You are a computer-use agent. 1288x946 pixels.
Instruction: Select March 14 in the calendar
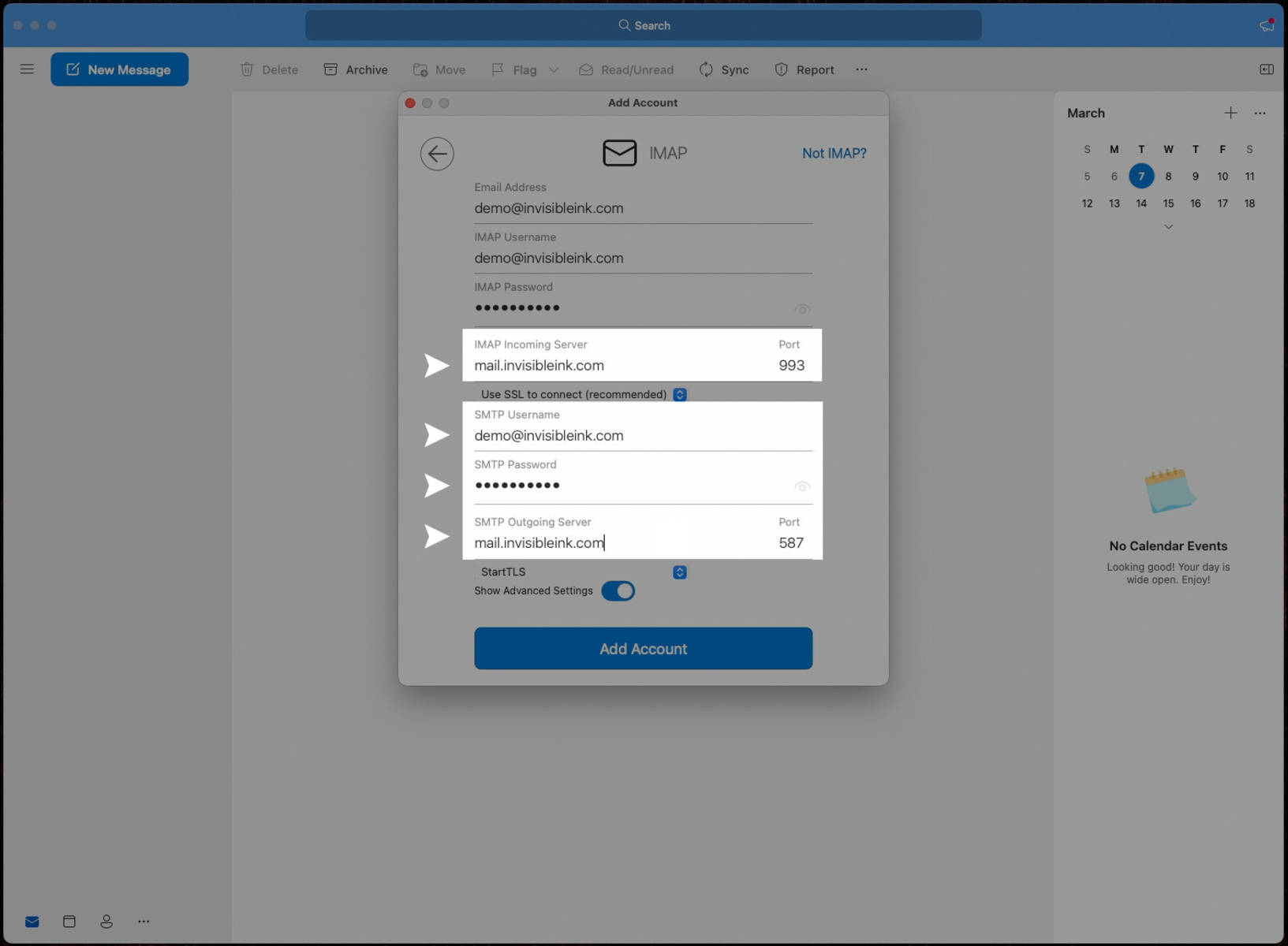click(1141, 203)
